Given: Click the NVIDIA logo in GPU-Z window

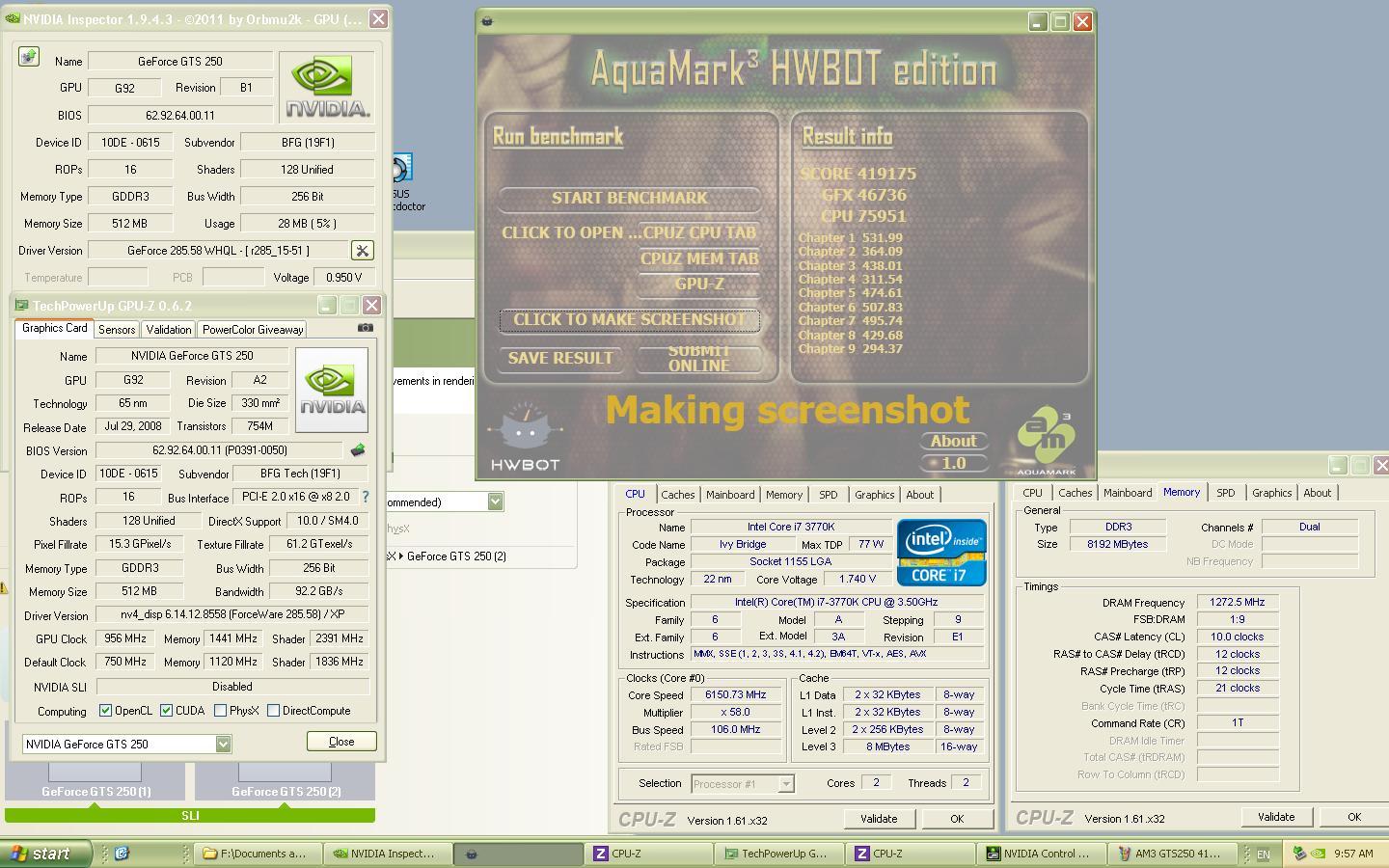Looking at the screenshot, I should [331, 390].
